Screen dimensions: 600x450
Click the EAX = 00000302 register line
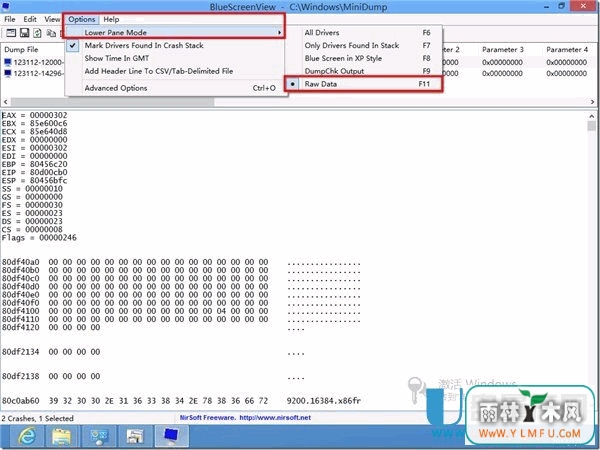tap(34, 115)
